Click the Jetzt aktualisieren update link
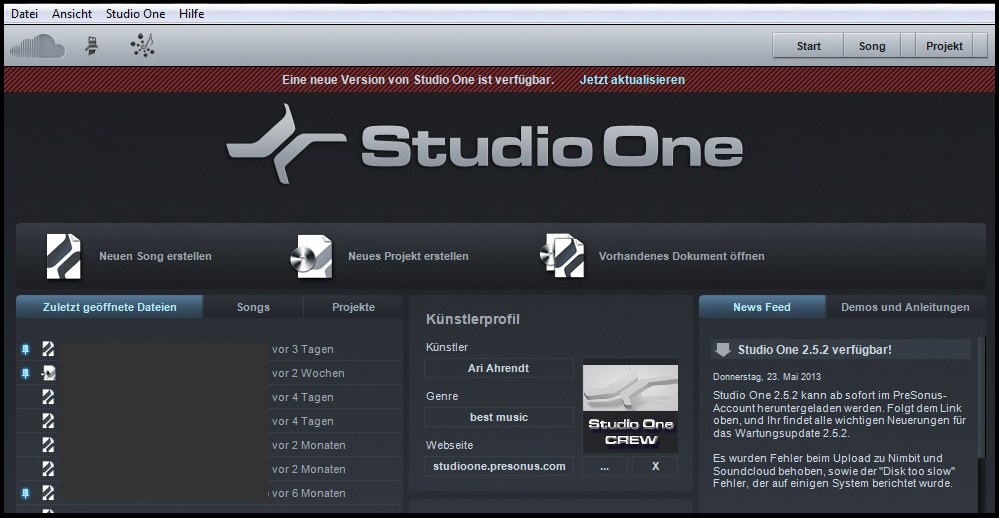Viewport: 999px width, 518px height. 632,80
